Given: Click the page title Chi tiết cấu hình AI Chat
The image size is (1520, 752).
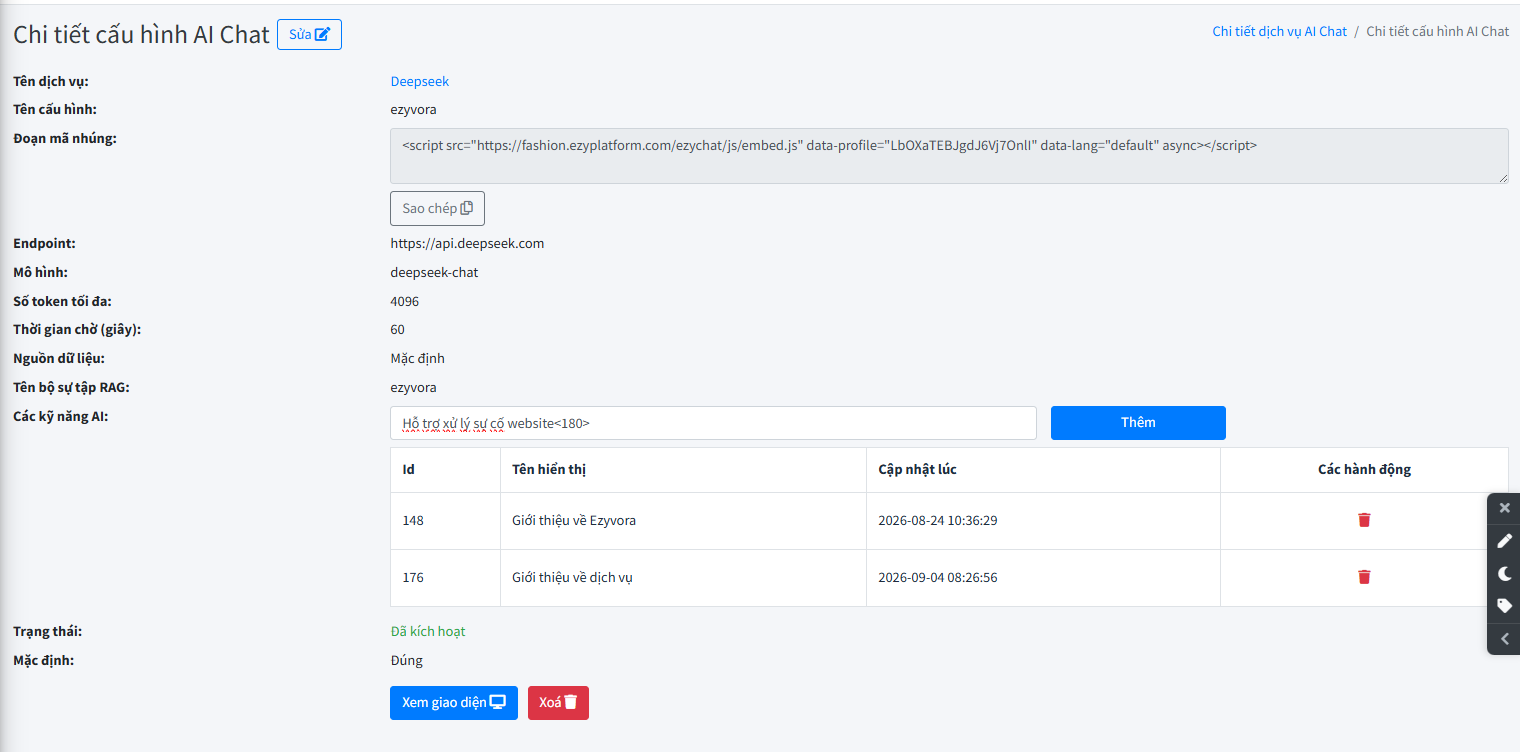Looking at the screenshot, I should (141, 34).
